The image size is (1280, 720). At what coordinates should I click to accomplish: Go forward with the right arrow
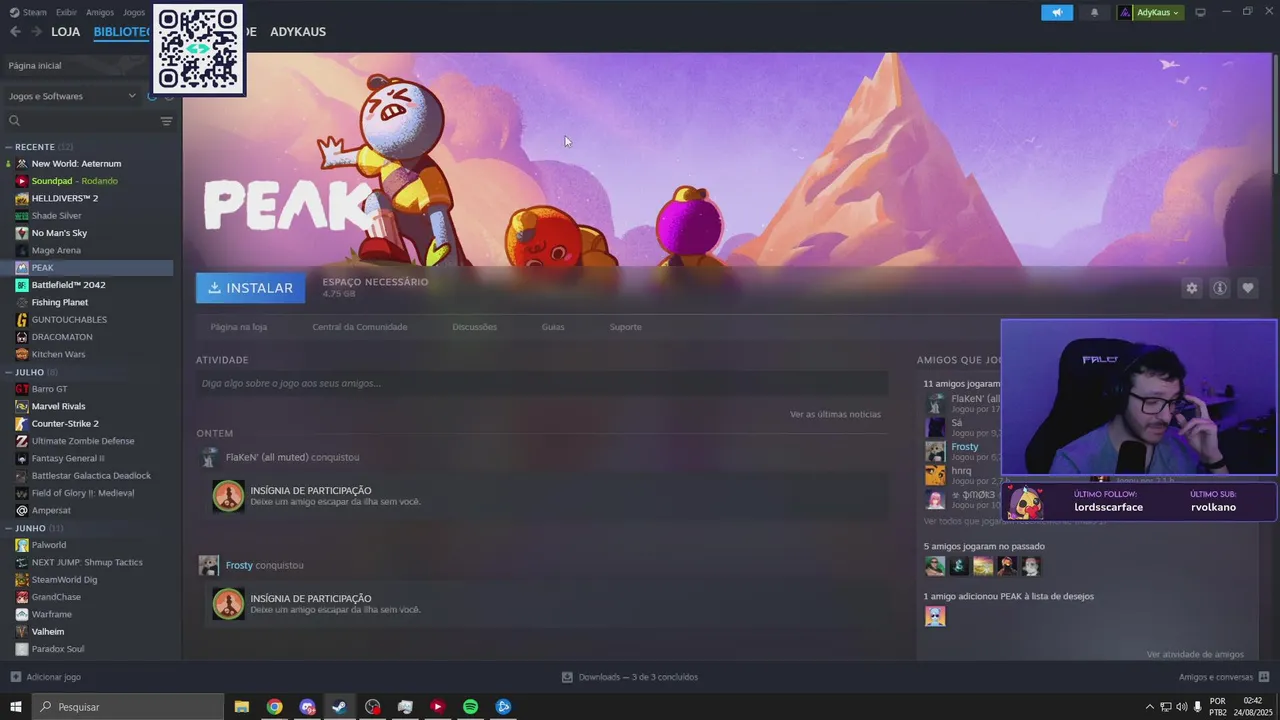click(x=36, y=32)
